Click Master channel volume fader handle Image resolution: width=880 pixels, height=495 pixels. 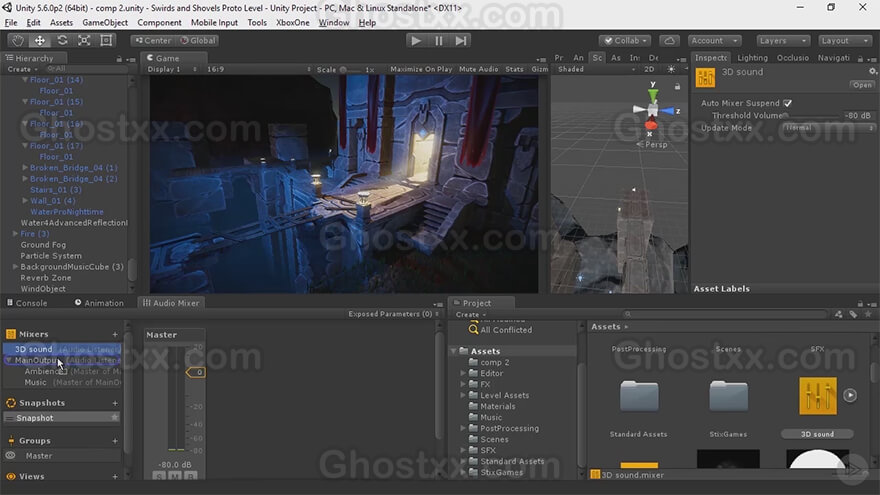pos(195,372)
